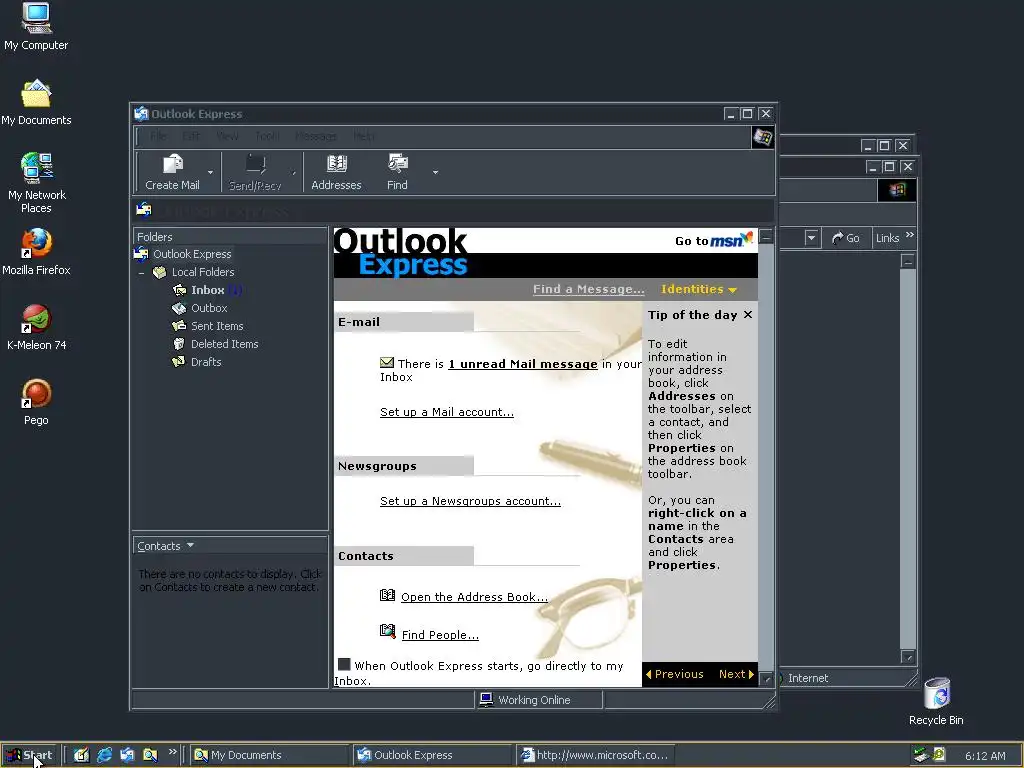Show the Next tip of the day
The height and width of the screenshot is (768, 1024).
[x=736, y=674]
